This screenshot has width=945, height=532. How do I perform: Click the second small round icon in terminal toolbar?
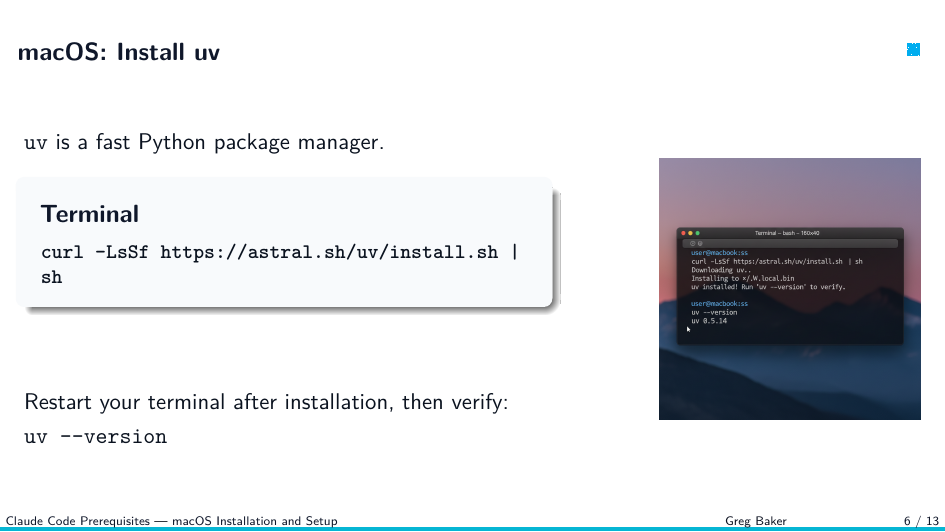[x=700, y=243]
